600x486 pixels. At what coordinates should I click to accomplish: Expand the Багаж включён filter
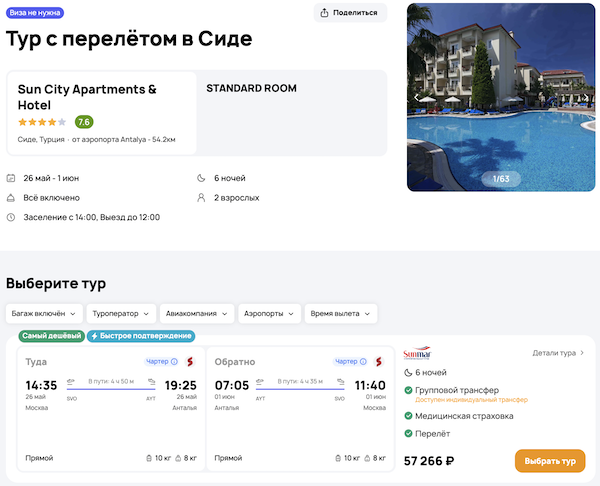(x=43, y=313)
